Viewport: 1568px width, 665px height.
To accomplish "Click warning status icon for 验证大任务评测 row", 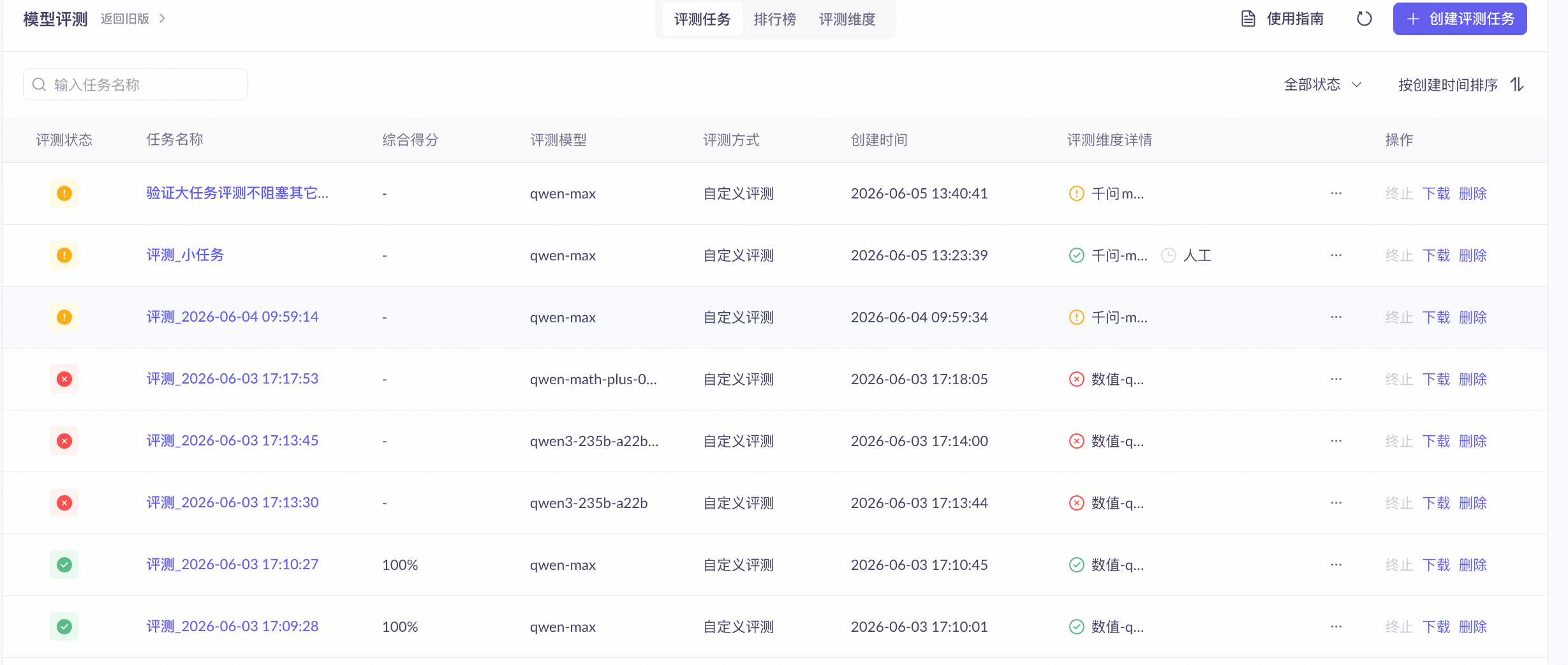I will (x=64, y=193).
